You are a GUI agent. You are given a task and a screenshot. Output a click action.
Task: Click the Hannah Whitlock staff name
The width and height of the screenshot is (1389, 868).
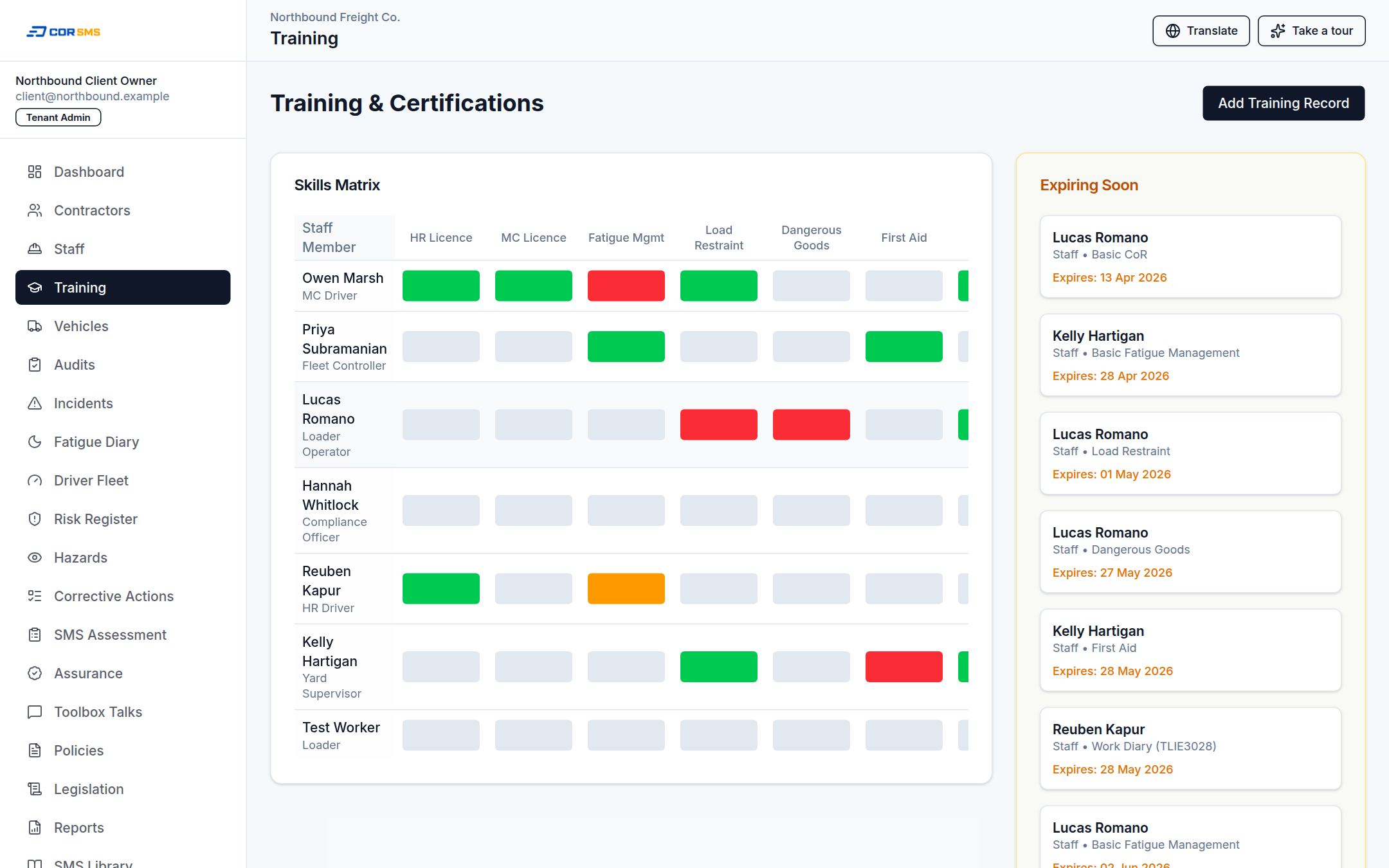tap(331, 495)
